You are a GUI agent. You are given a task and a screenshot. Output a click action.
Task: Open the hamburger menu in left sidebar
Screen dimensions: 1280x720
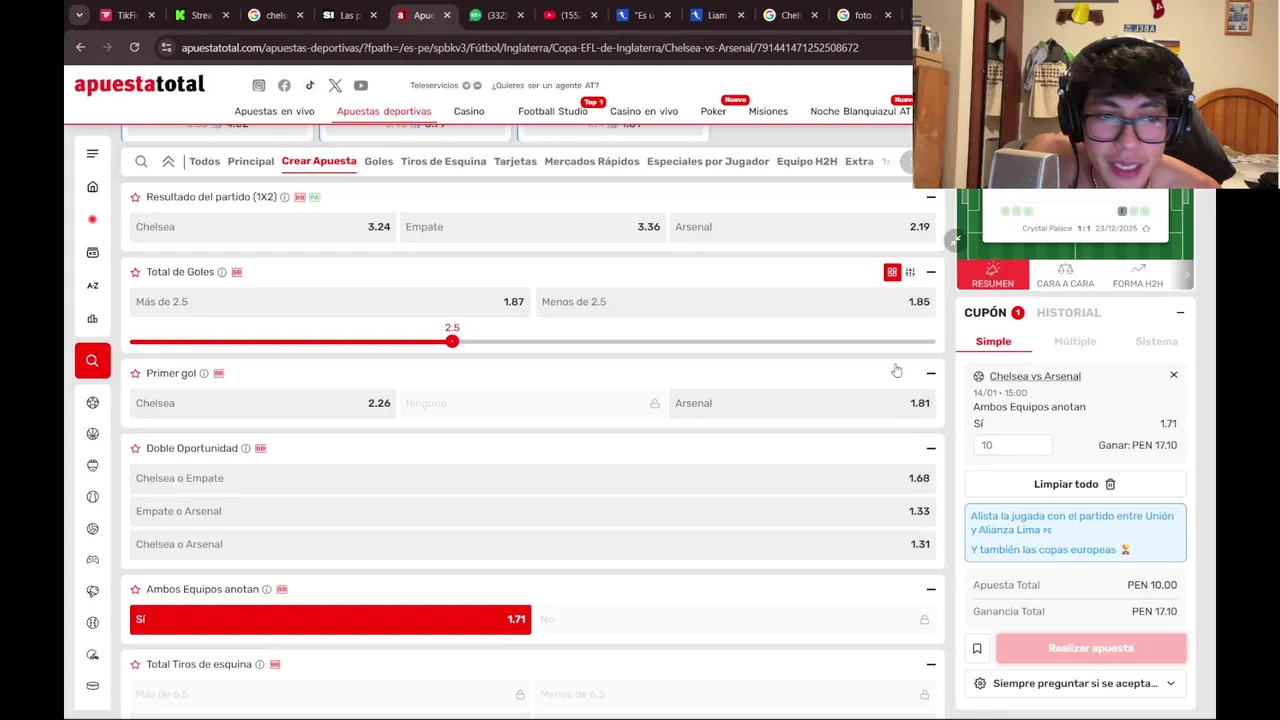click(x=92, y=153)
